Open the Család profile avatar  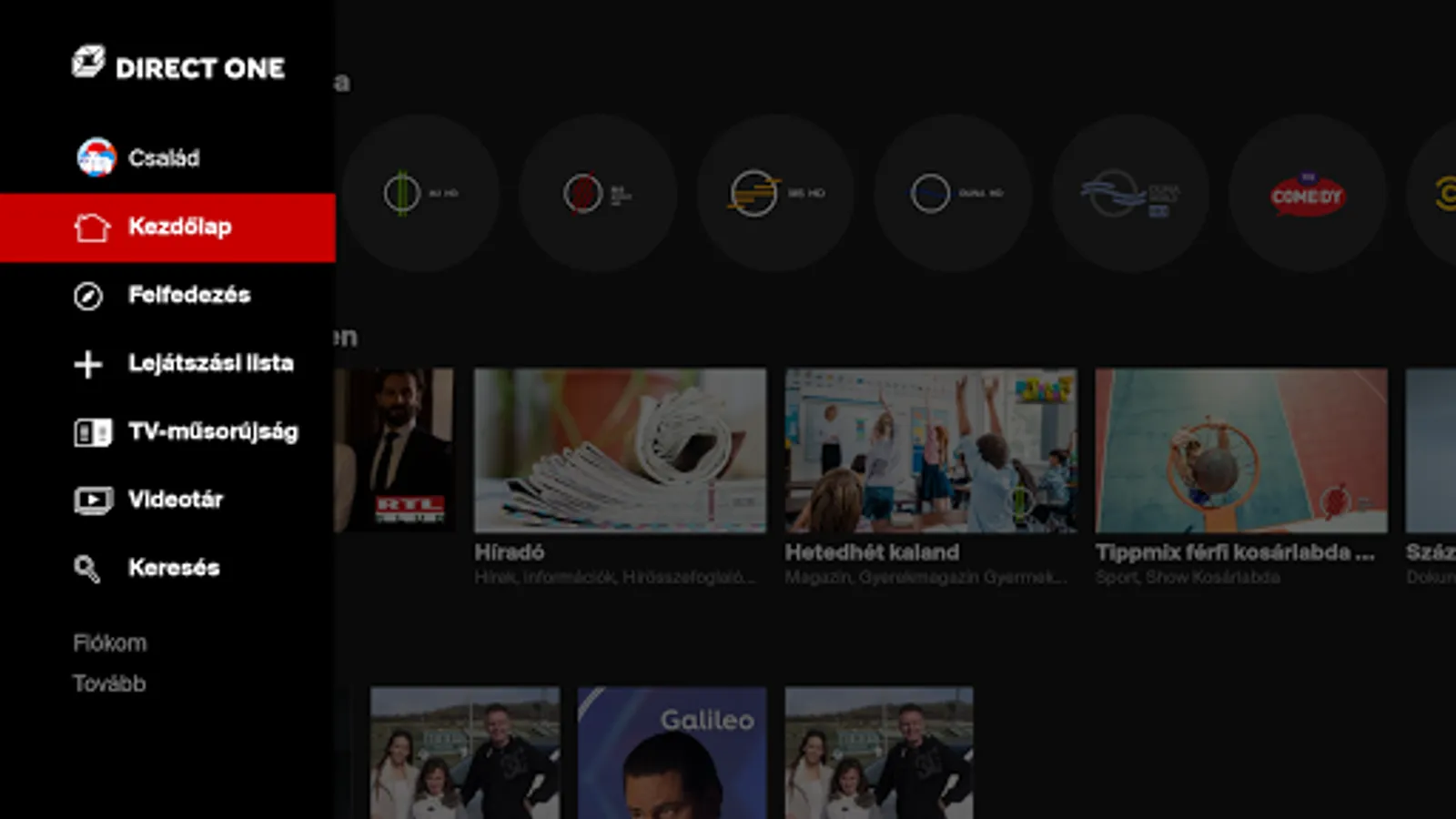(96, 157)
